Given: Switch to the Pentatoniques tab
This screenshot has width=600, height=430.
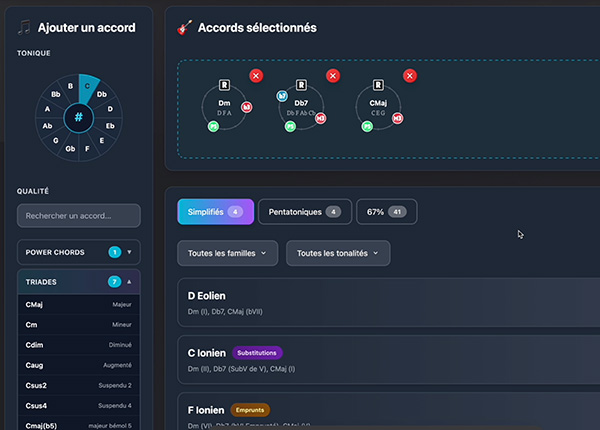Looking at the screenshot, I should (x=304, y=212).
